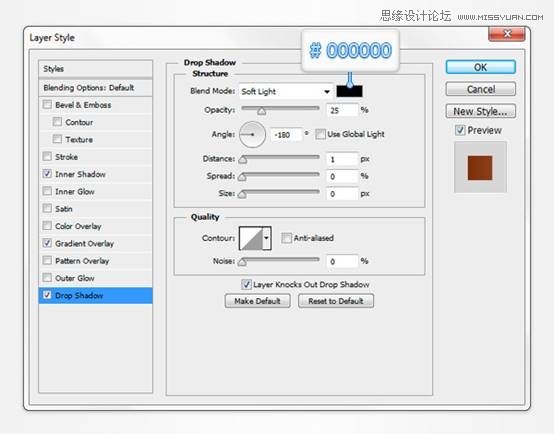Select the Outer Glow effect label
Image resolution: width=554 pixels, height=434 pixels.
pyautogui.click(x=75, y=278)
